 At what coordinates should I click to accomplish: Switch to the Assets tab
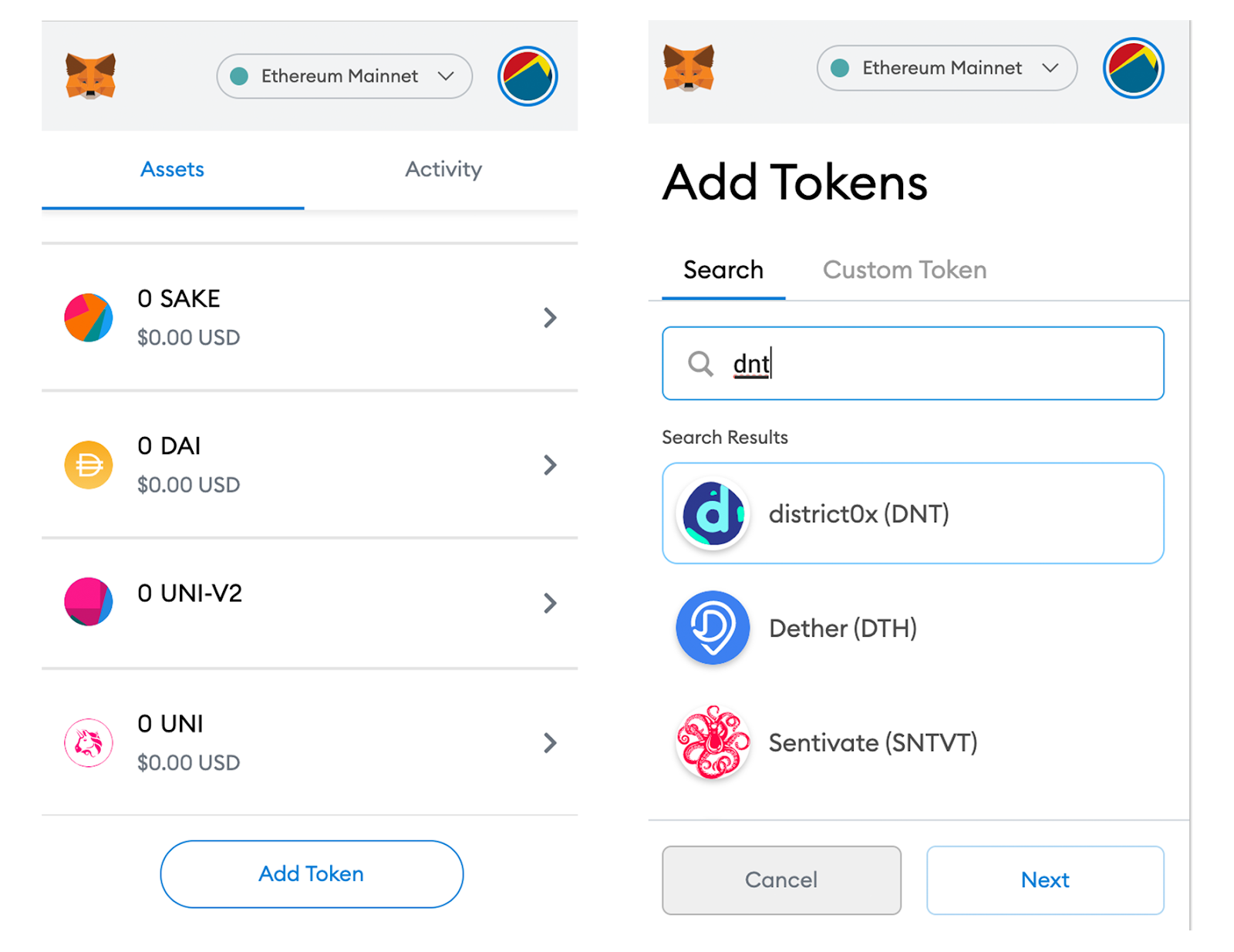[x=173, y=170]
